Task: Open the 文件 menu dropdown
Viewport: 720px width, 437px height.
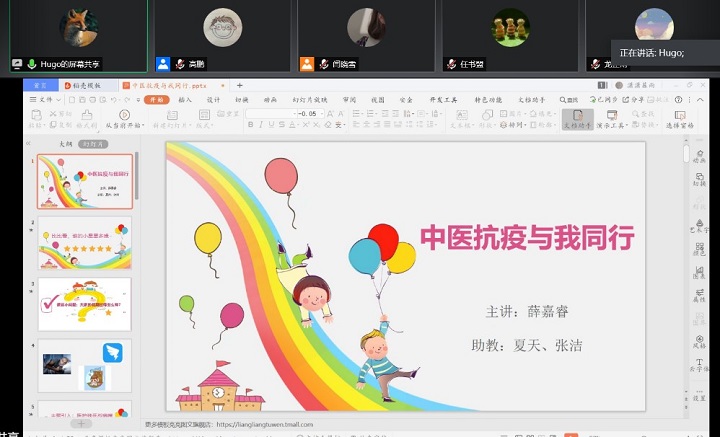Action: [x=46, y=100]
